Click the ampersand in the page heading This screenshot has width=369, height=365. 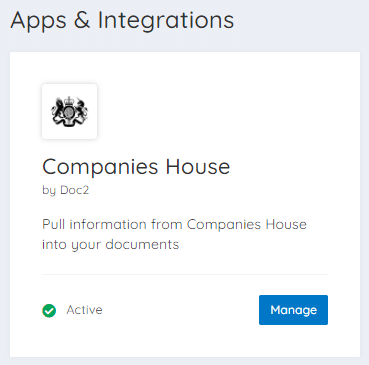click(82, 20)
